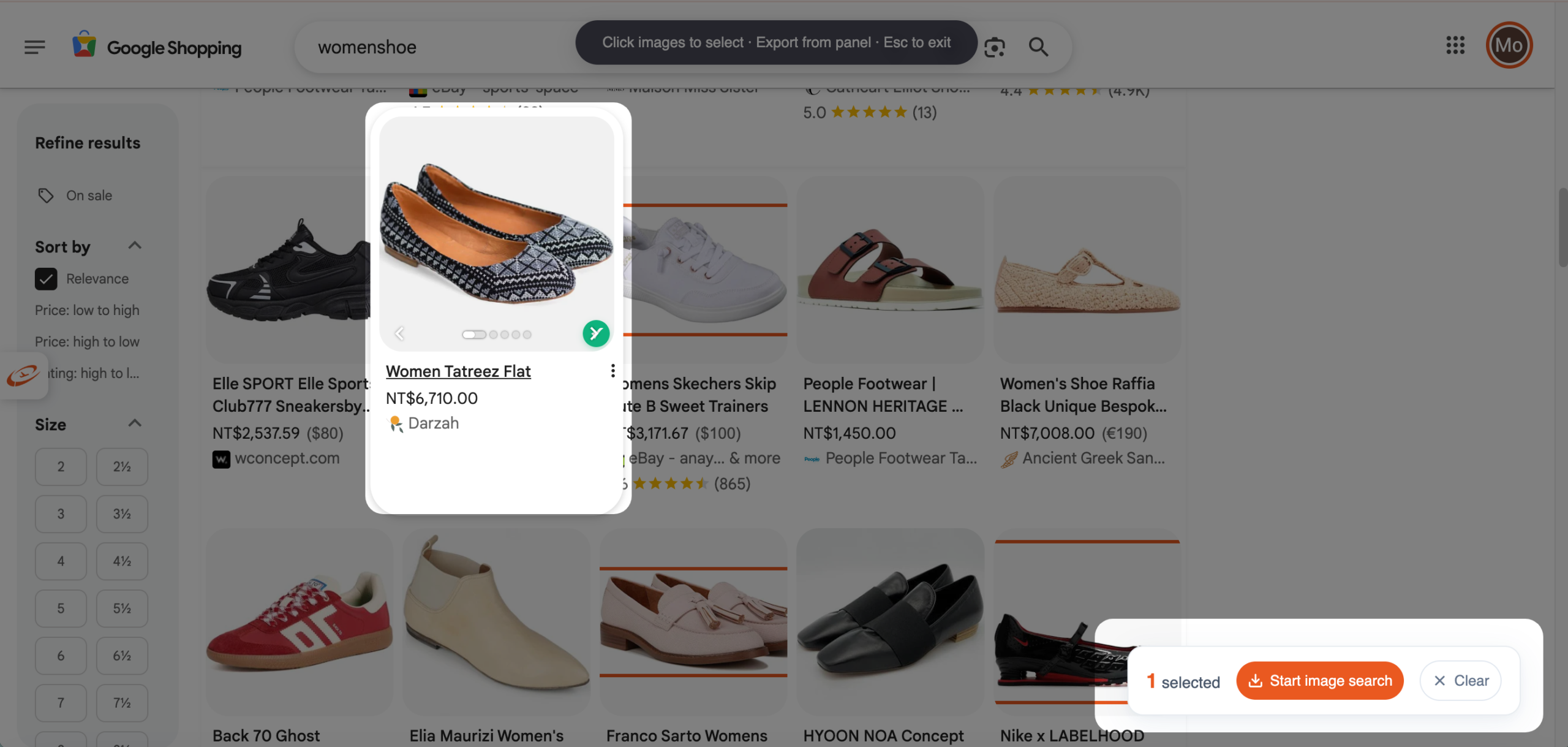1568x747 pixels.
Task: Select the red Back 70 Ghost sneaker image
Action: tap(300, 622)
